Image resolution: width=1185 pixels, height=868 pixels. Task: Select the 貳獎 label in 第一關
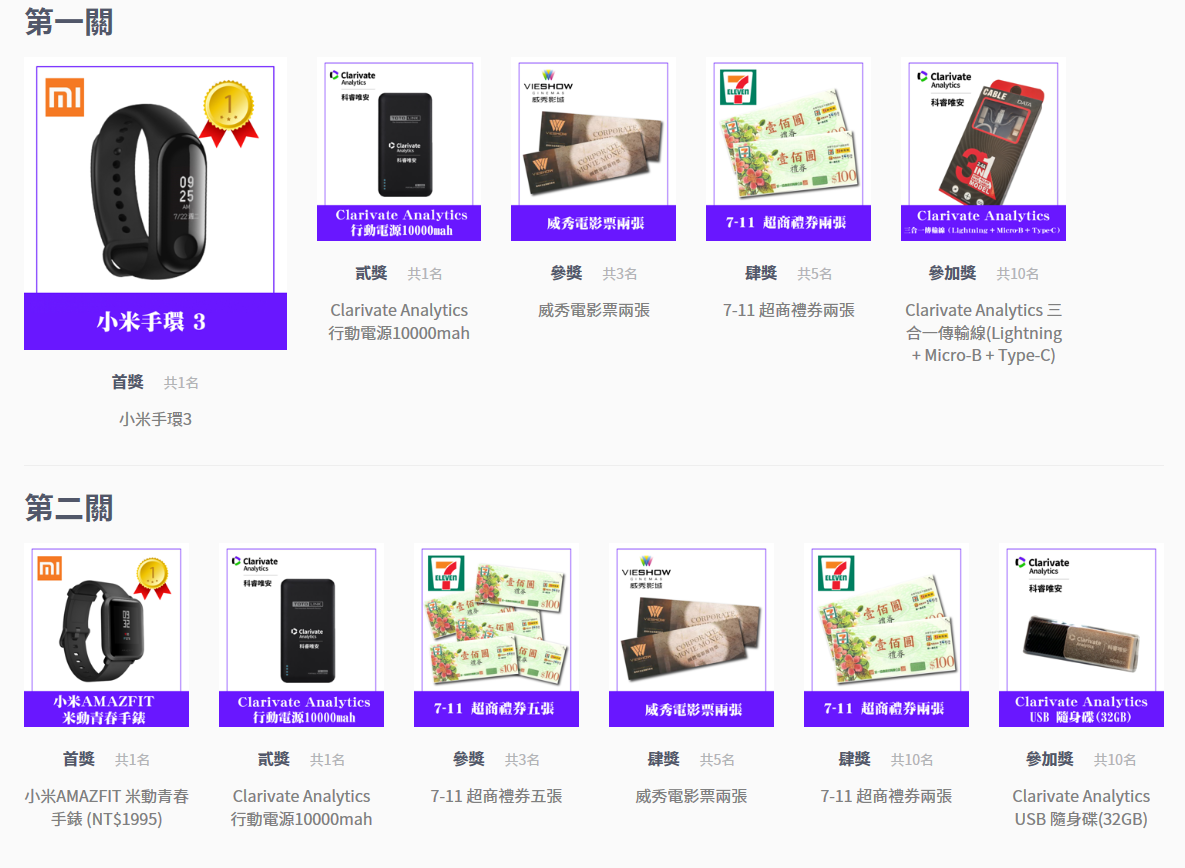371,273
